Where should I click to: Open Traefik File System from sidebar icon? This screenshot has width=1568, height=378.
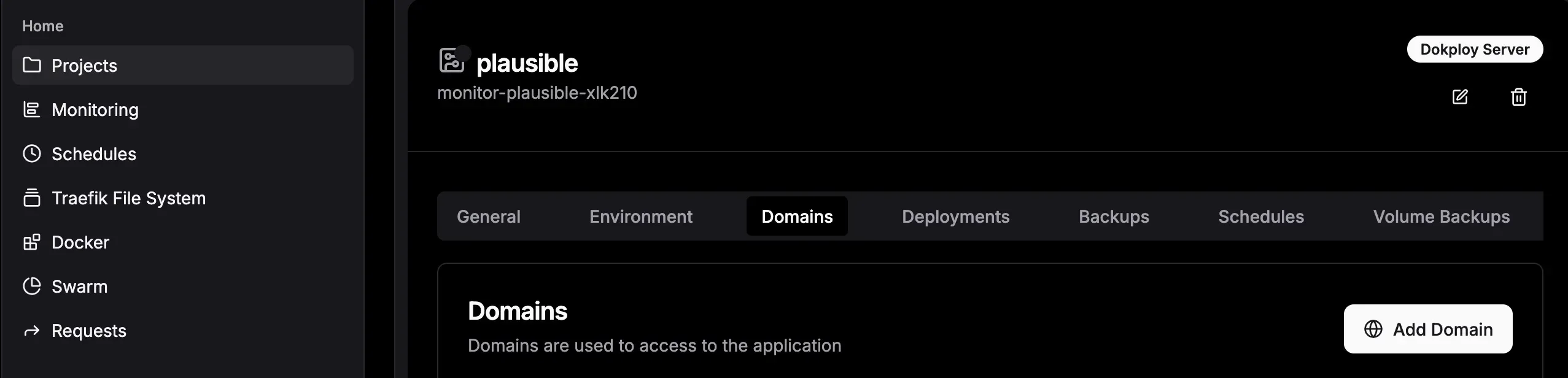tap(31, 198)
